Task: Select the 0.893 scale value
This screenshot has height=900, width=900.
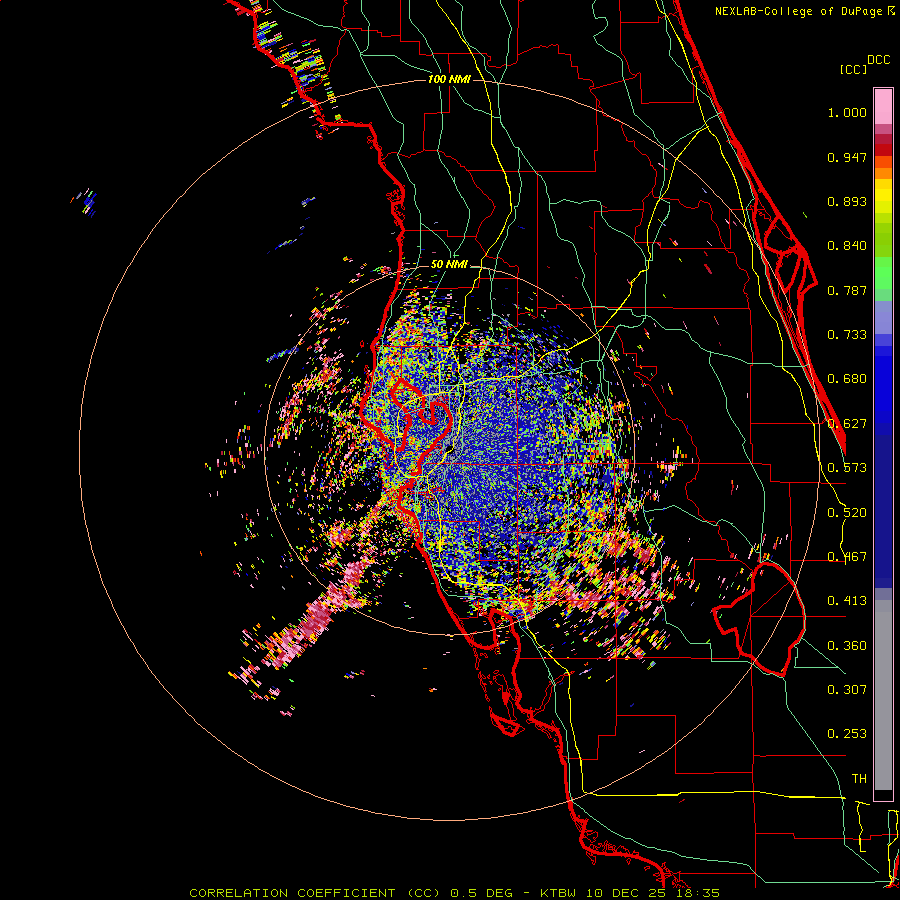Action: point(847,201)
